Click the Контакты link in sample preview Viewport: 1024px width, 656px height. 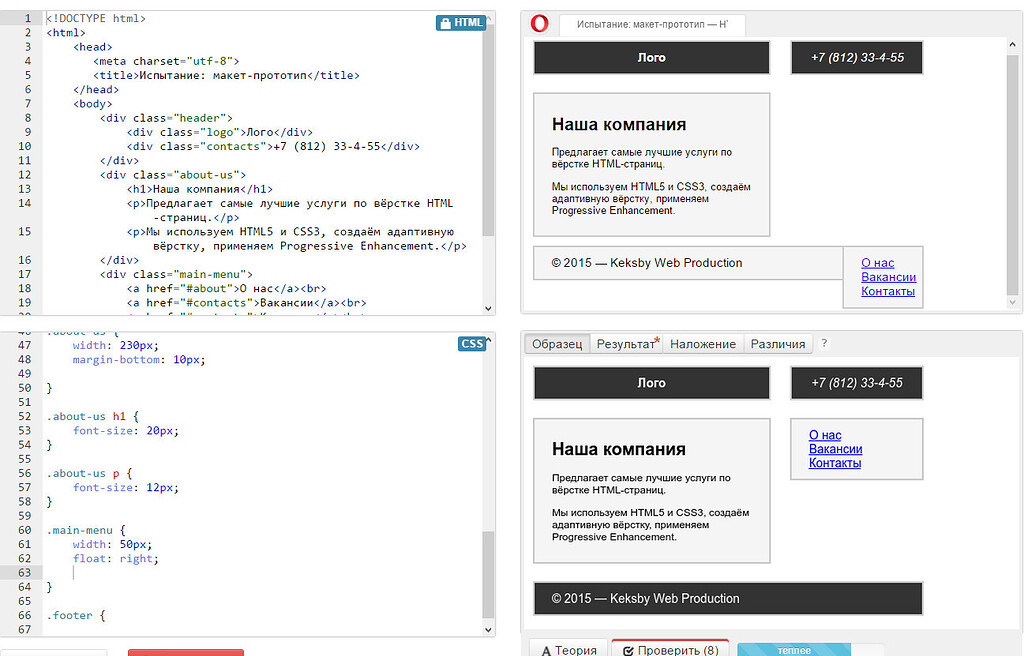(835, 464)
